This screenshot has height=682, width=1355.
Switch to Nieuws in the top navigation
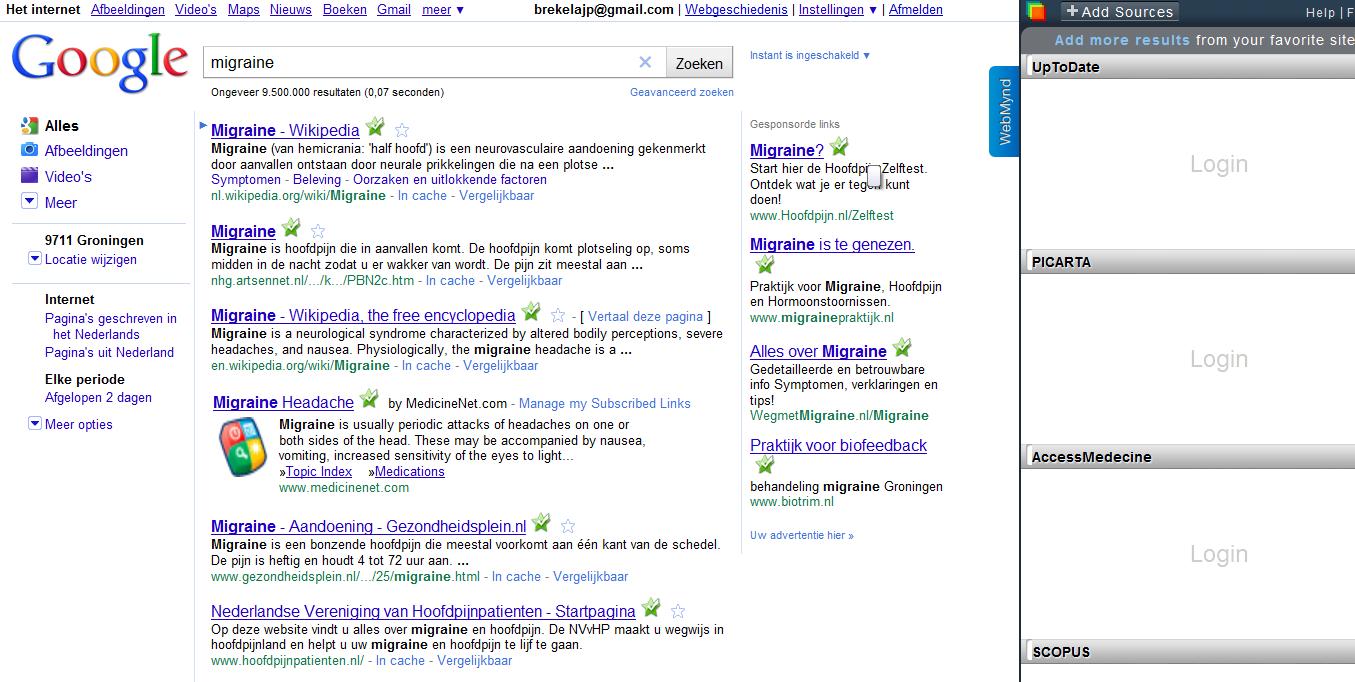[290, 10]
